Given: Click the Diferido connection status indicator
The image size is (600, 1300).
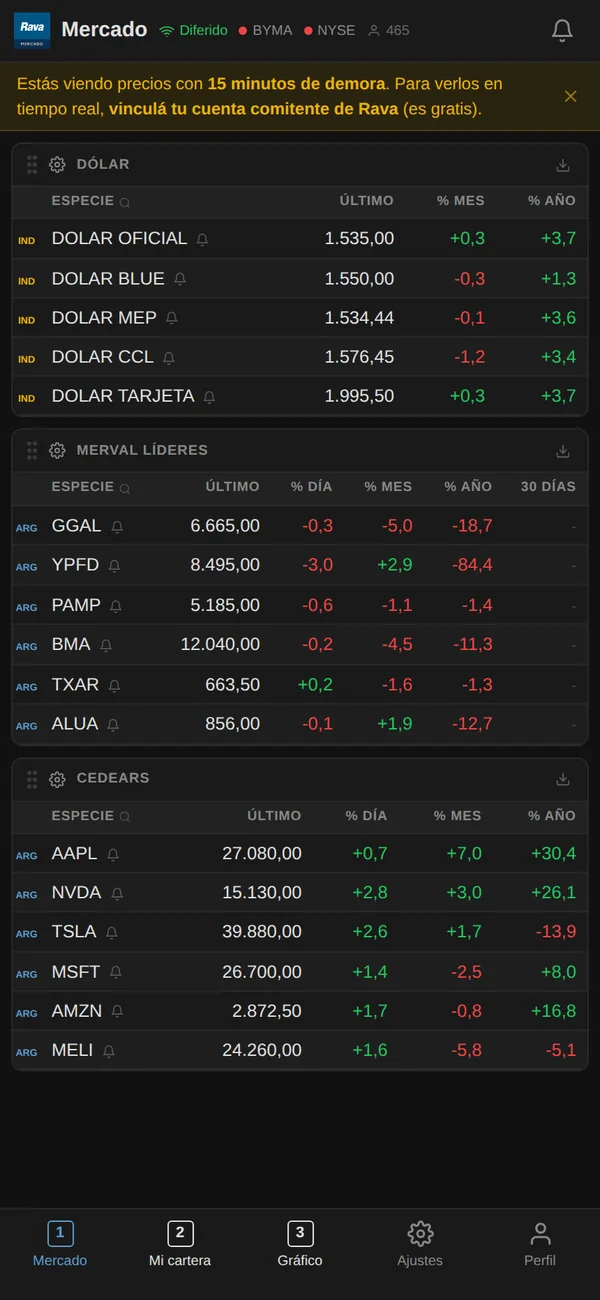Looking at the screenshot, I should [x=194, y=31].
